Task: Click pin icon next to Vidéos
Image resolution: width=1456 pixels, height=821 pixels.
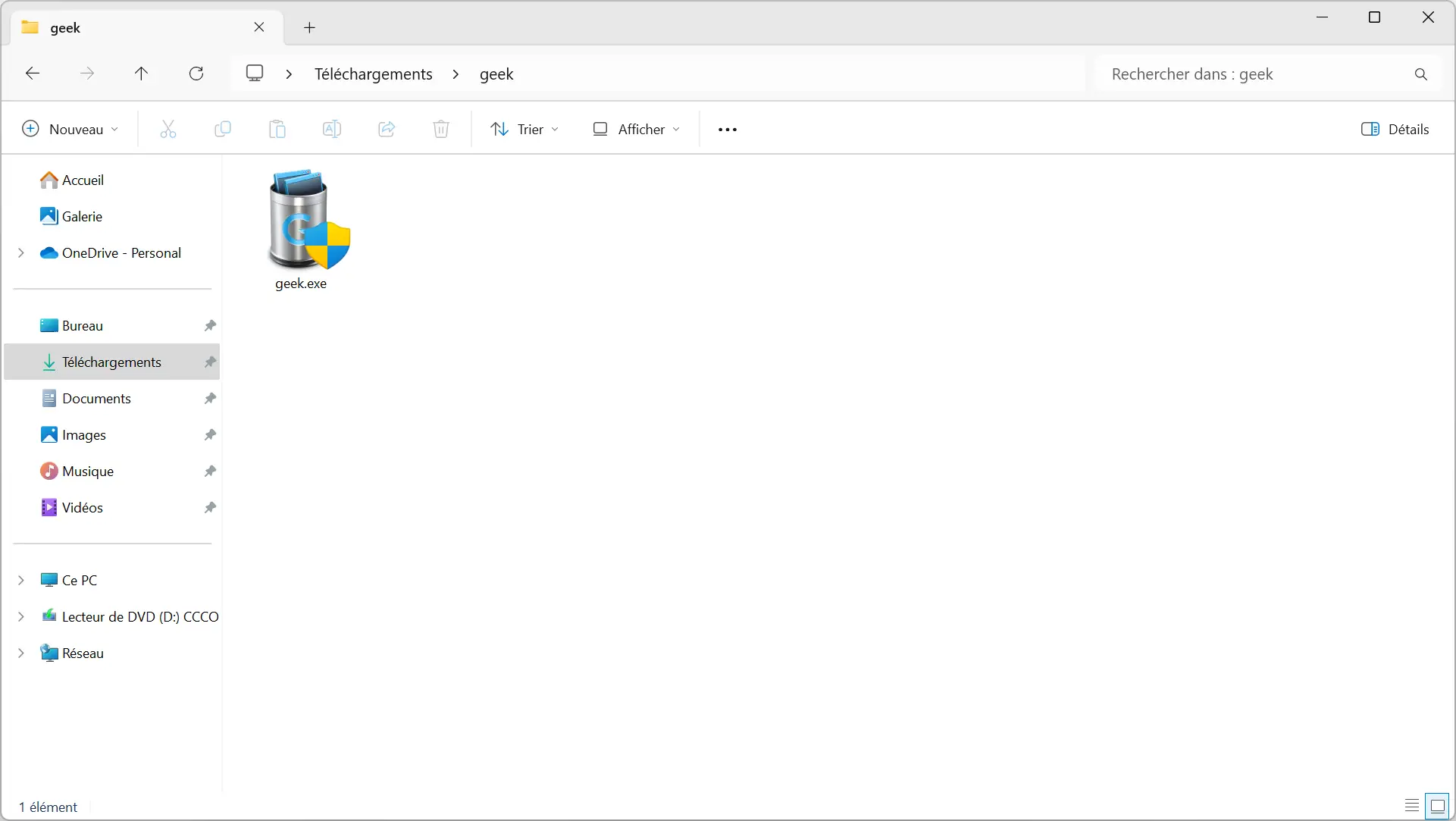Action: click(x=210, y=508)
